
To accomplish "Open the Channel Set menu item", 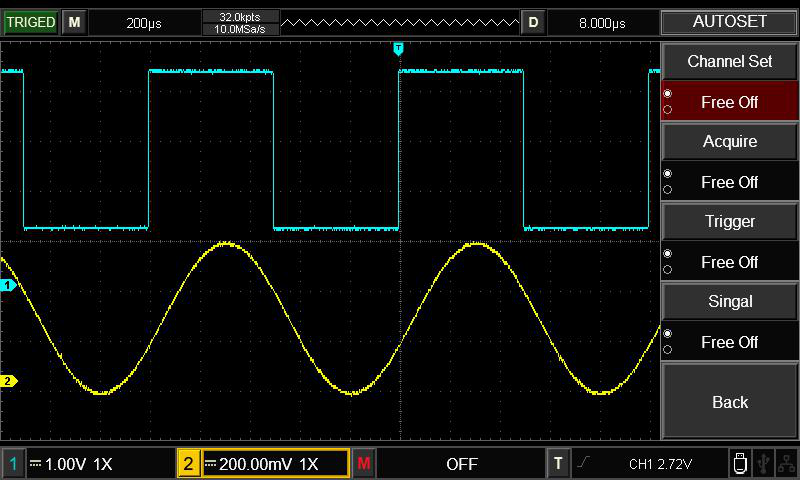I will 730,61.
